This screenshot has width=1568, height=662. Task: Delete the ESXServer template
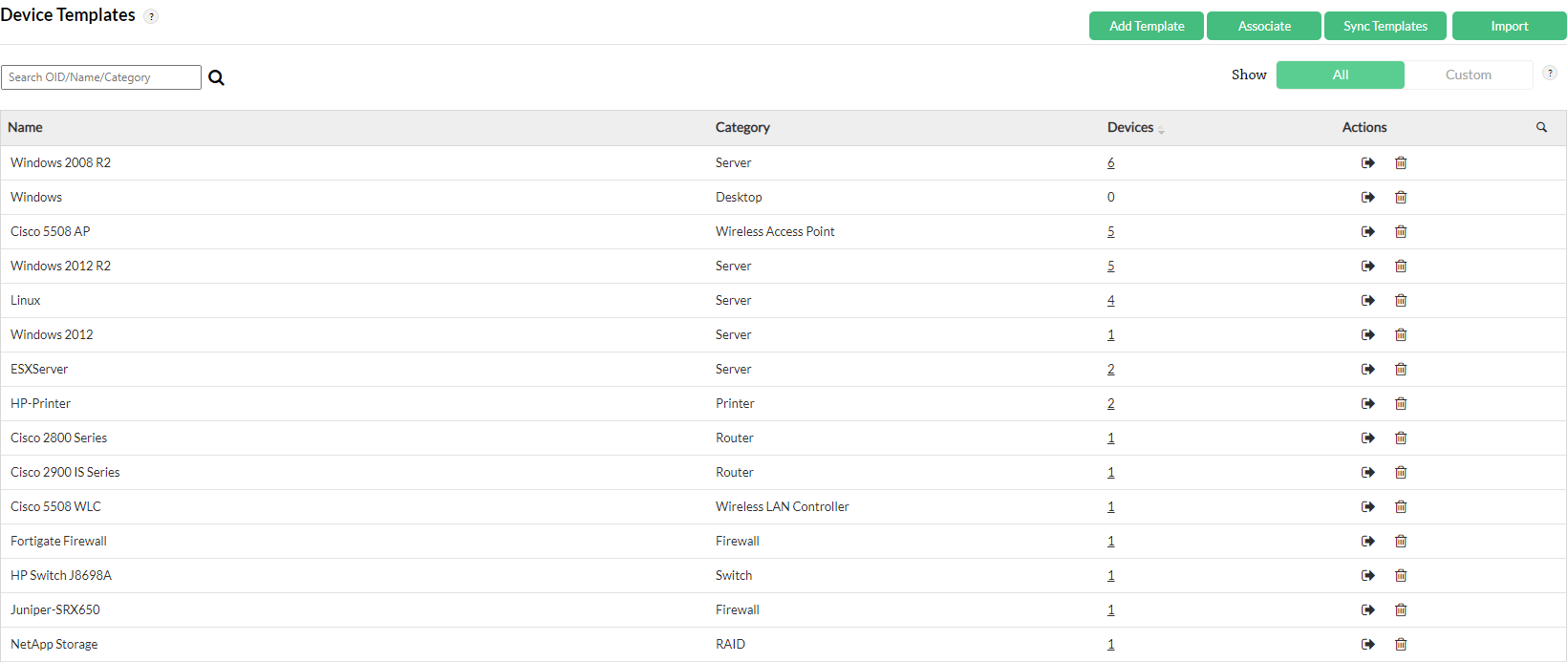(x=1401, y=369)
